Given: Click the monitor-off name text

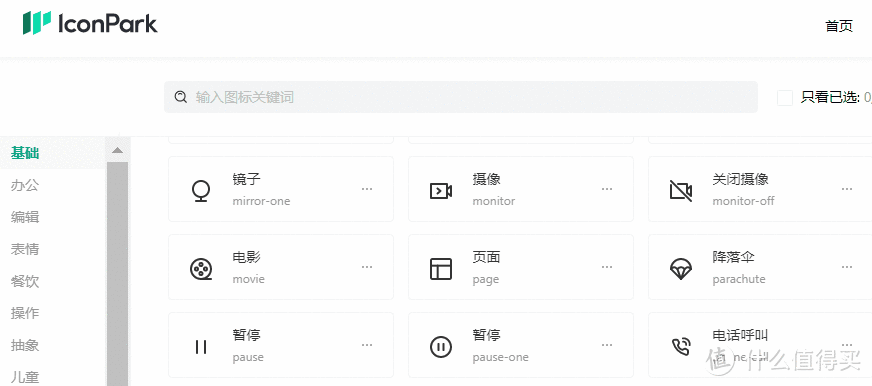Looking at the screenshot, I should coord(743,201).
